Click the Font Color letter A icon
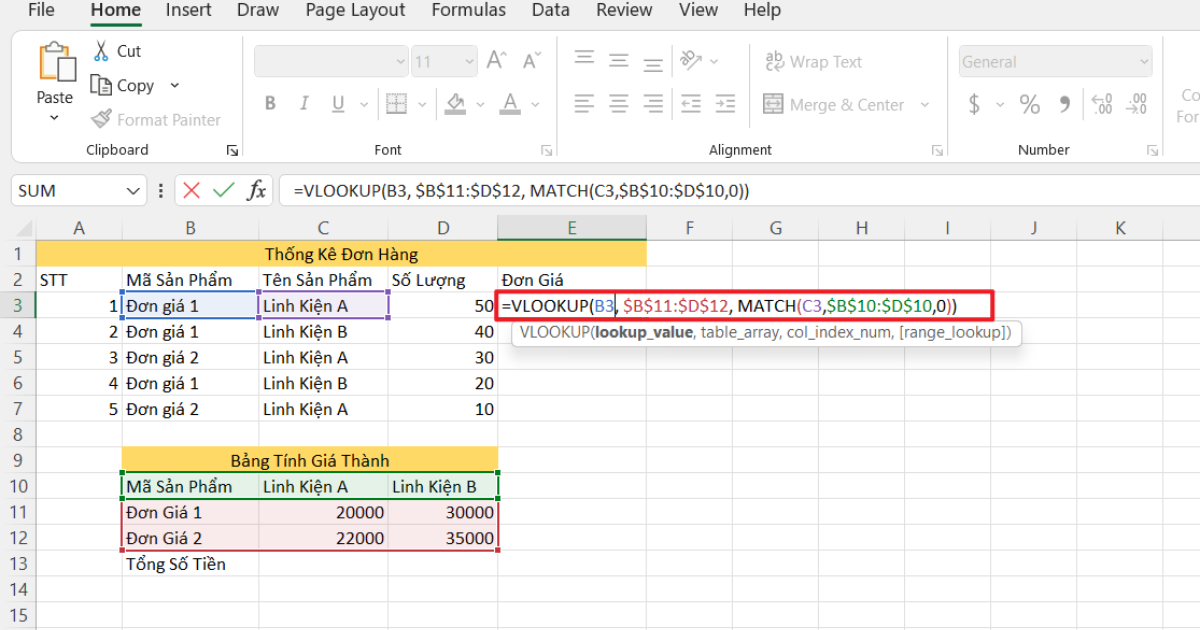The width and height of the screenshot is (1200, 630). [x=510, y=104]
